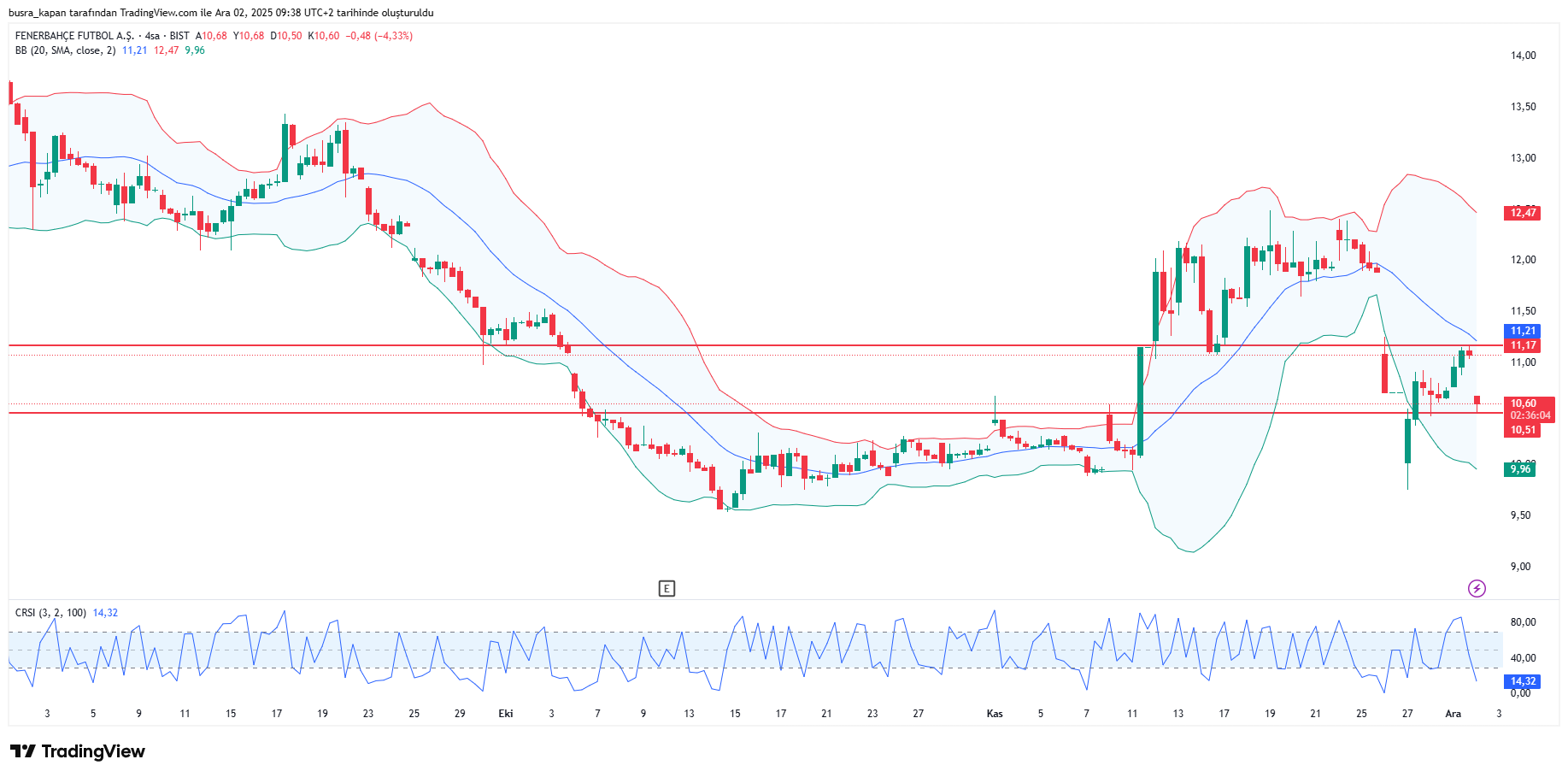This screenshot has width=1568, height=777.
Task: Click the blue 14,32 CRSI value label
Action: pyautogui.click(x=1522, y=681)
